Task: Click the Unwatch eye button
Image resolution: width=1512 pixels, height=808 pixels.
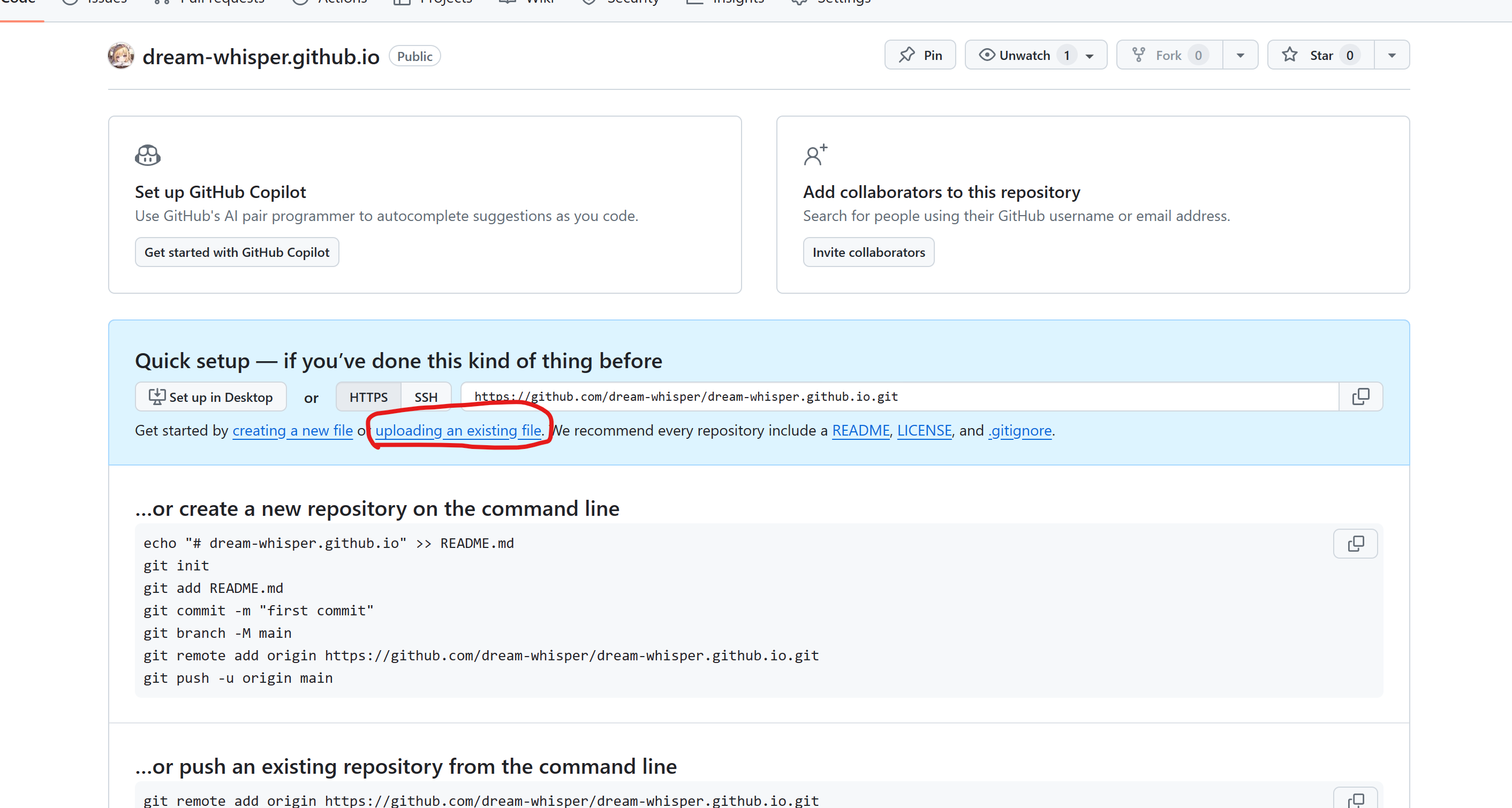Action: click(x=1016, y=55)
